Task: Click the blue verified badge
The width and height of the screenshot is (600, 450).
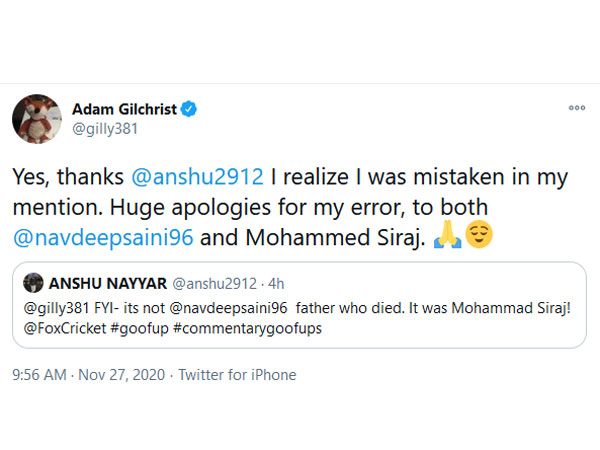Action: [197, 108]
